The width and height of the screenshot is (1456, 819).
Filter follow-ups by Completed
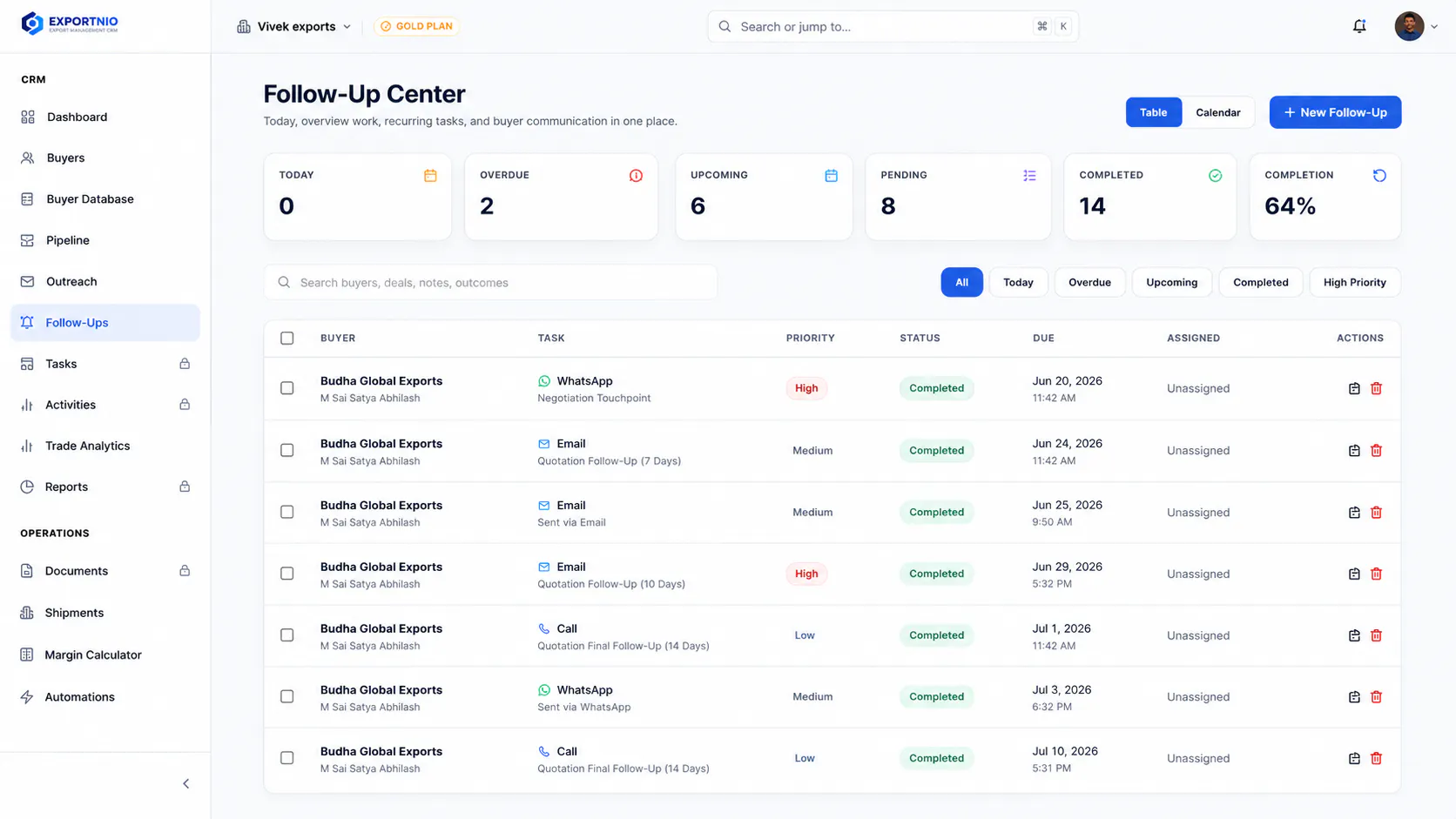[1260, 282]
